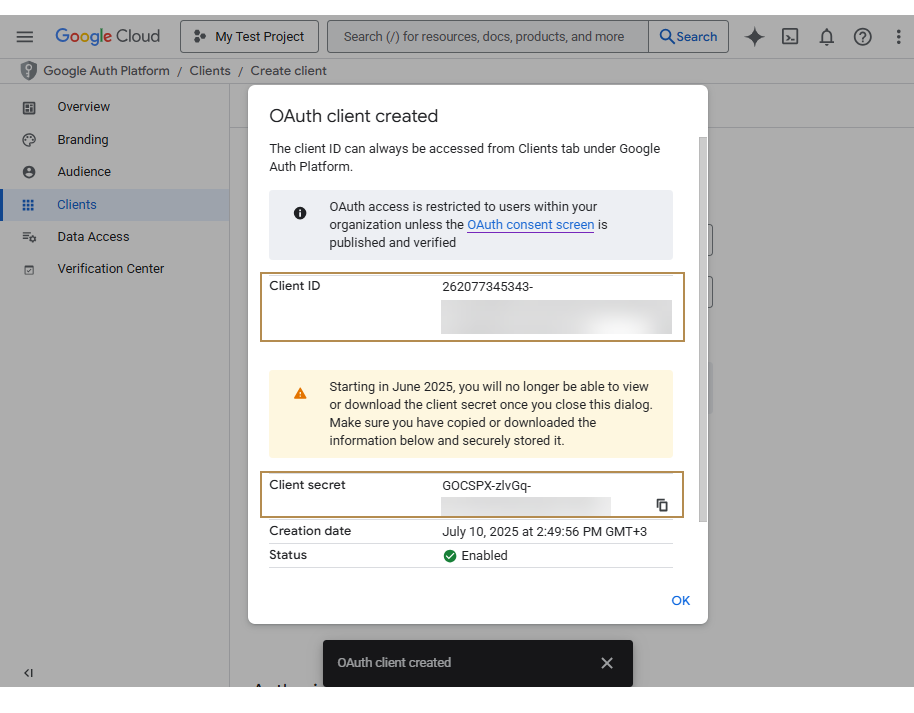Image resolution: width=914 pixels, height=713 pixels.
Task: Click the Status label
Action: point(288,554)
